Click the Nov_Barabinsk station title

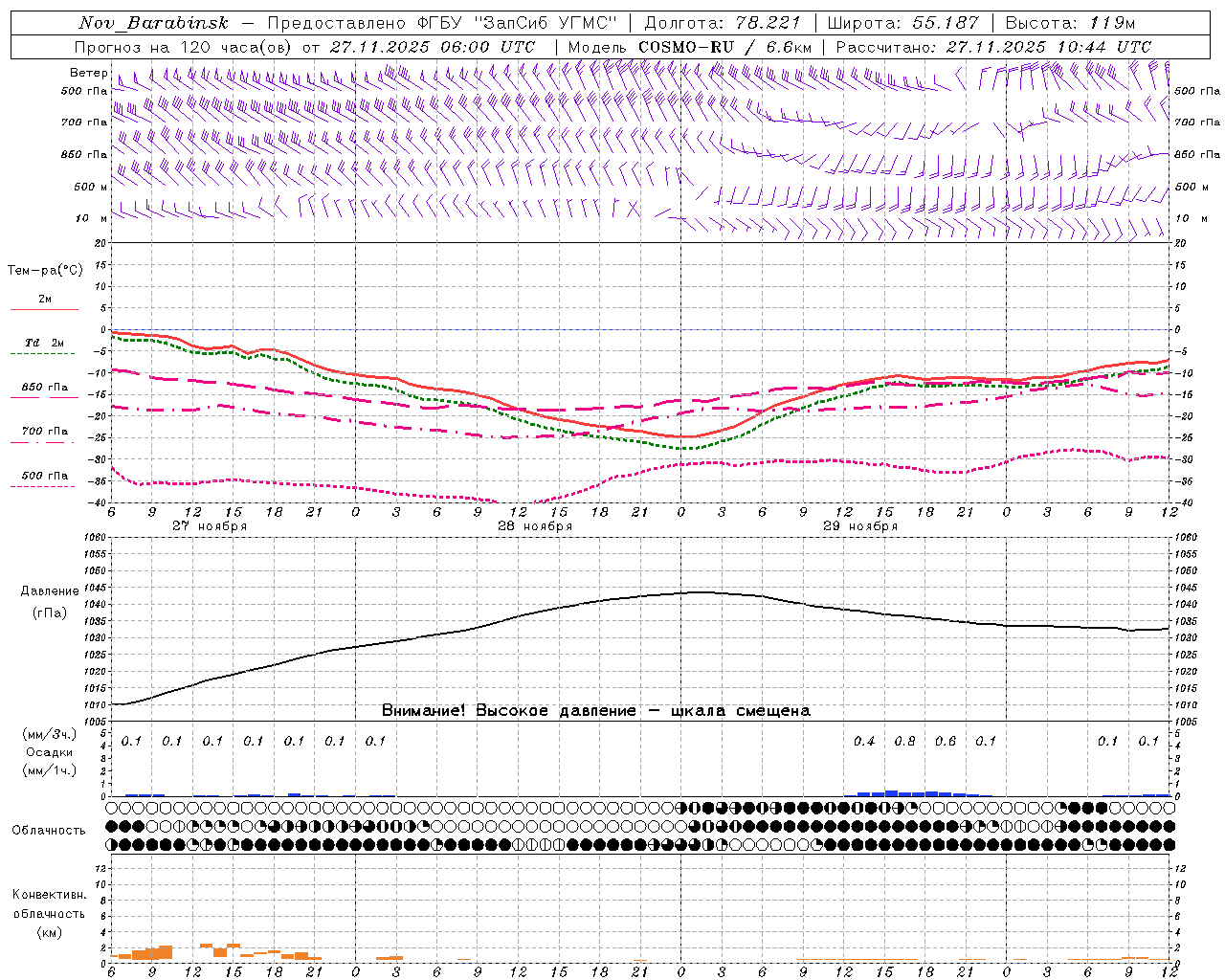pos(154,23)
